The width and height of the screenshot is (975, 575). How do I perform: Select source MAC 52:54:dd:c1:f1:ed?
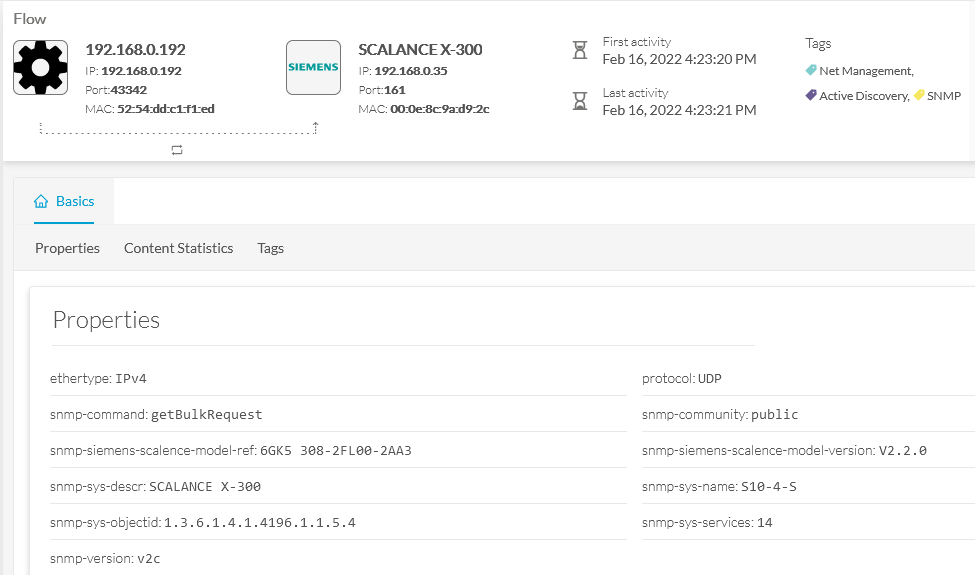click(166, 109)
